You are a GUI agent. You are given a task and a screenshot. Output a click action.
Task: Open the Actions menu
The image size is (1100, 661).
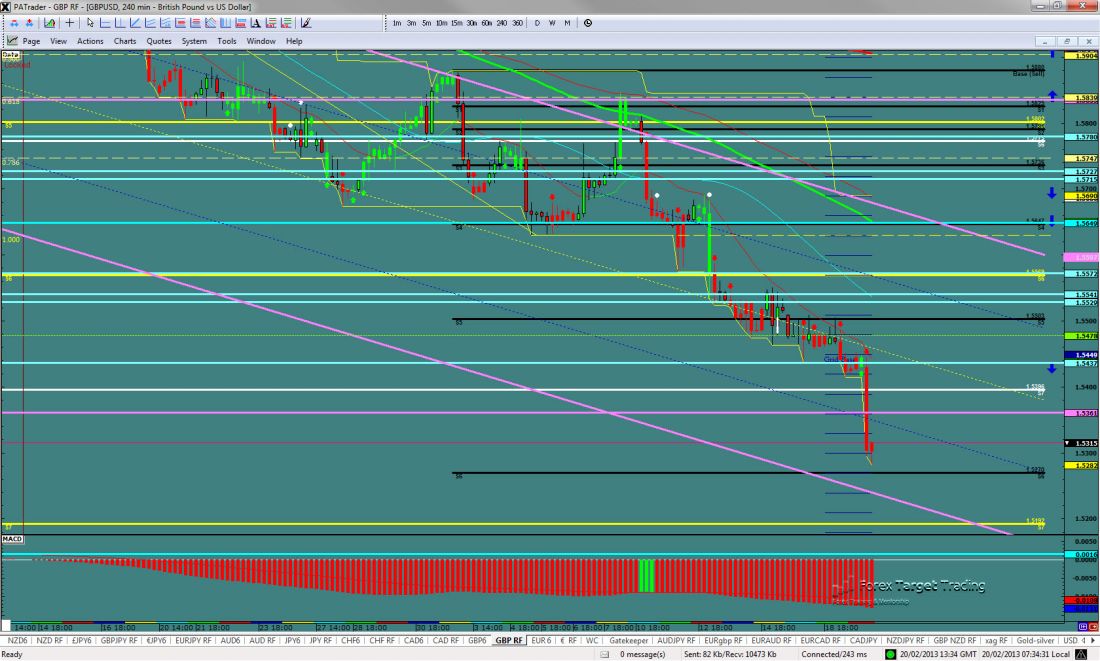coord(90,41)
